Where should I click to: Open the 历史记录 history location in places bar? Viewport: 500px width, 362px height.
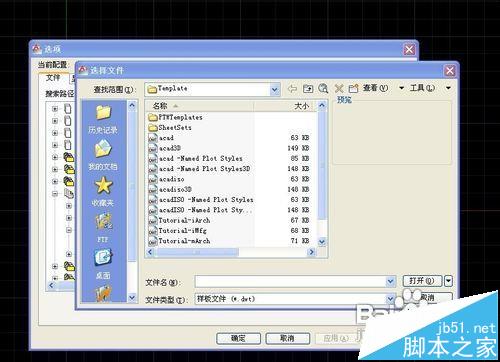click(103, 120)
